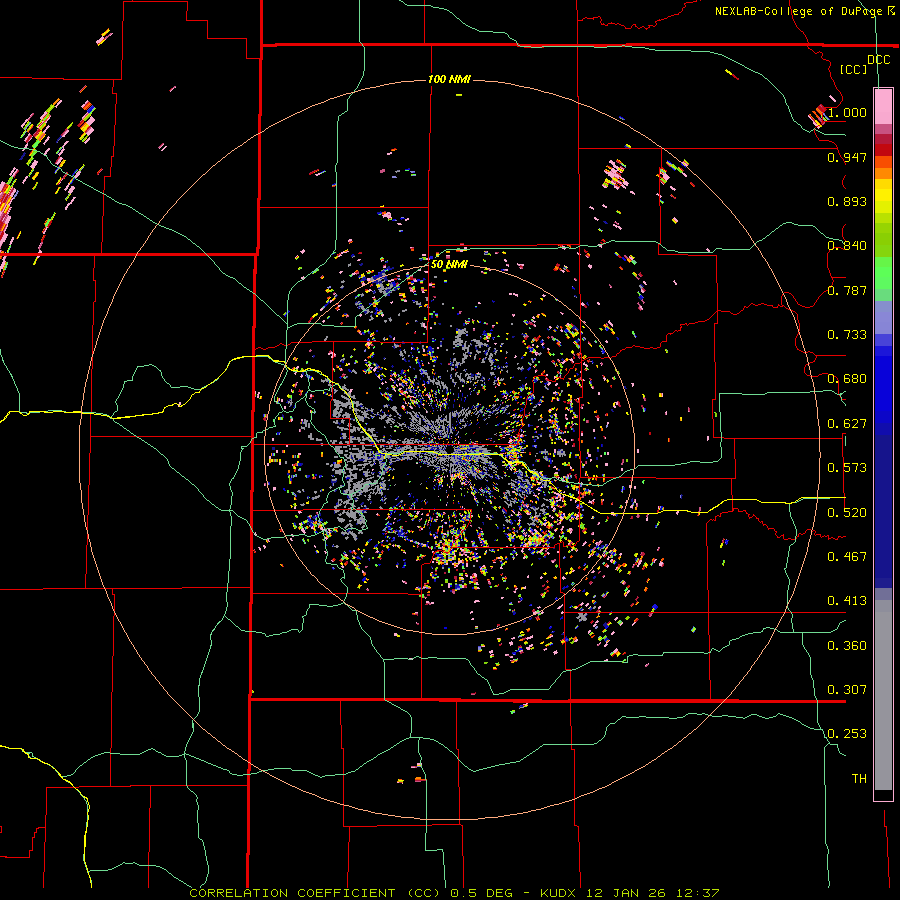
Task: Pick the red segment of the color bar
Action: pos(883,150)
